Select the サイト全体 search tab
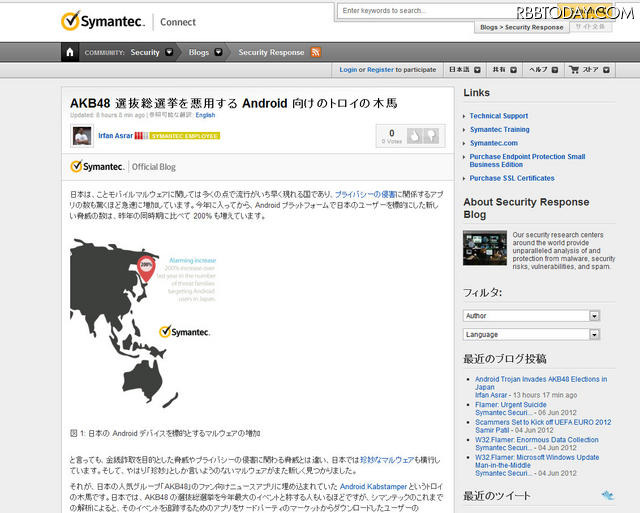This screenshot has width=640, height=513. click(x=591, y=27)
